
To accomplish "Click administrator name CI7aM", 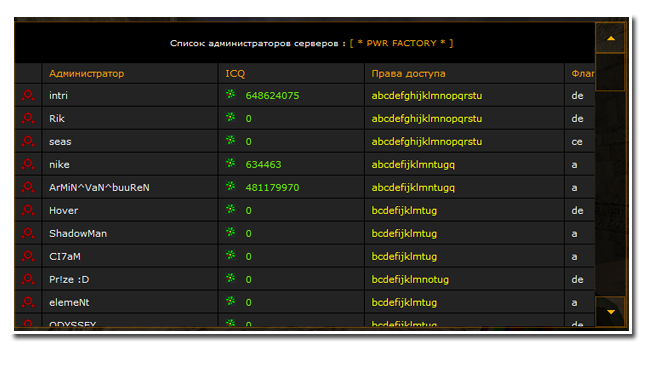I will click(x=65, y=256).
